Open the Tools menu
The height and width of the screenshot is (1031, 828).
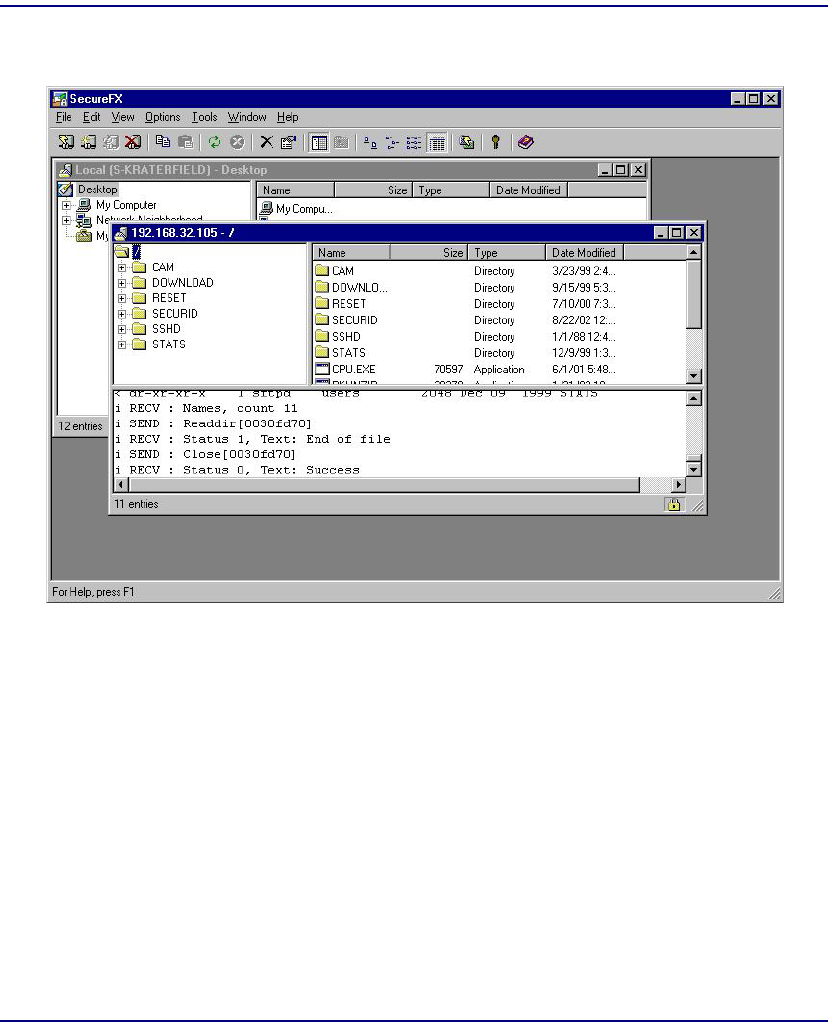(205, 117)
